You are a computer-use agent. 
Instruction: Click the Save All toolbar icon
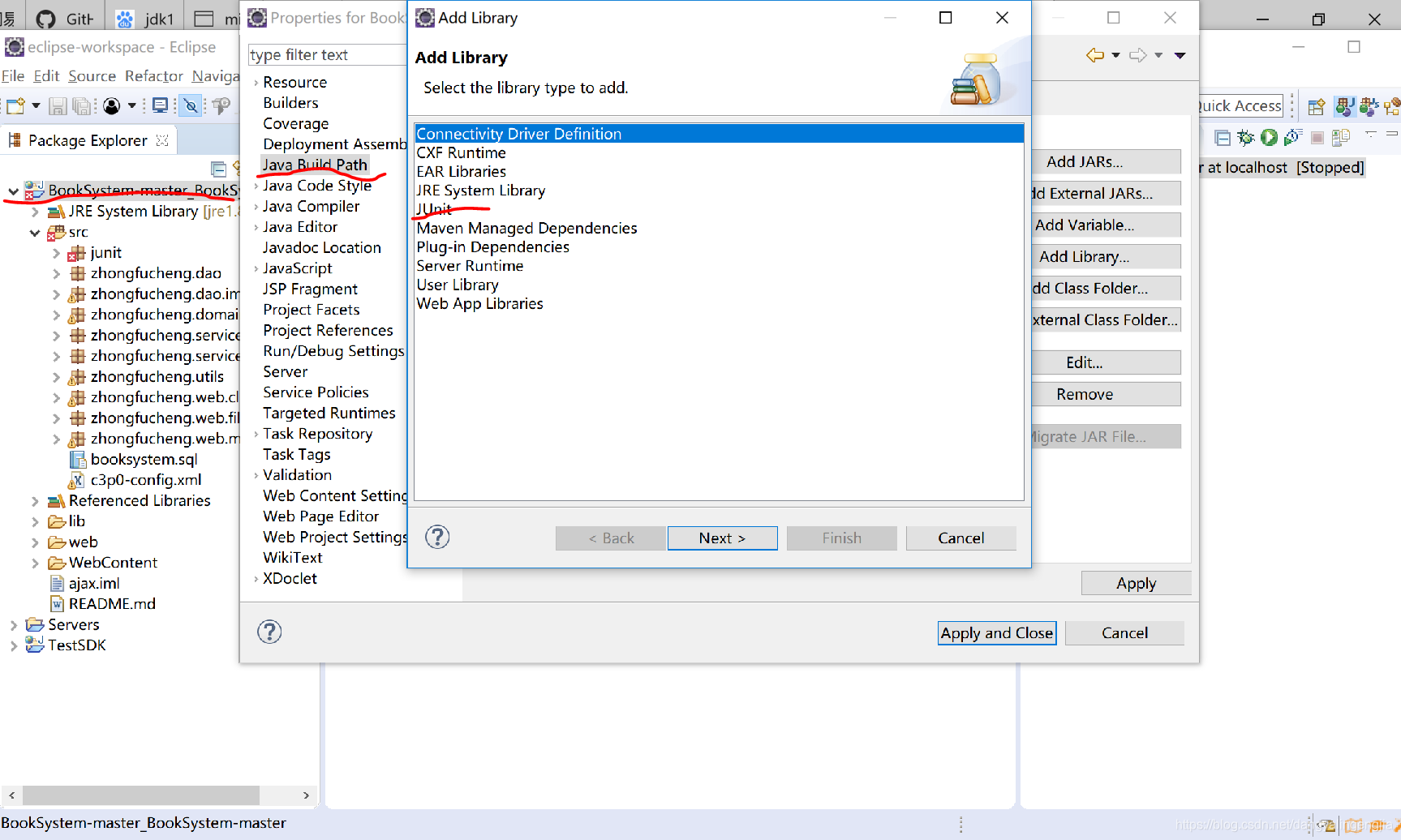click(82, 105)
